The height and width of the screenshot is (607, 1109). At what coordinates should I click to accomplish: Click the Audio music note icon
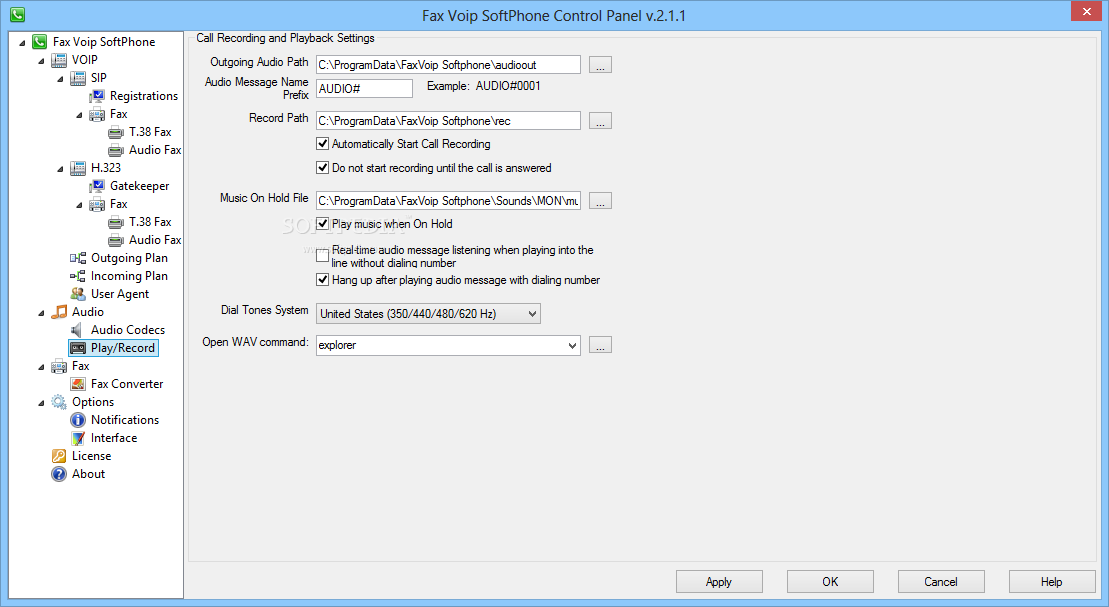tap(59, 312)
